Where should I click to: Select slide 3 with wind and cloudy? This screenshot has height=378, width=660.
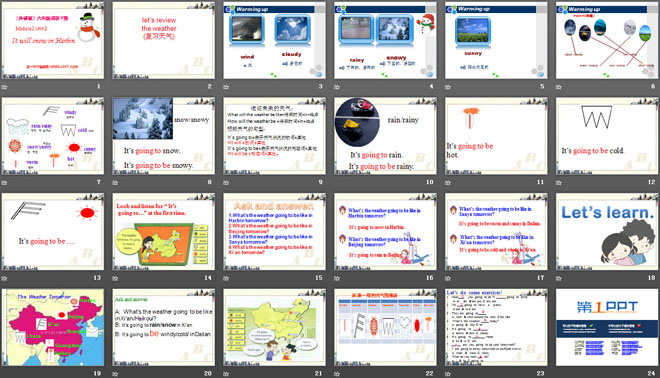(x=274, y=40)
